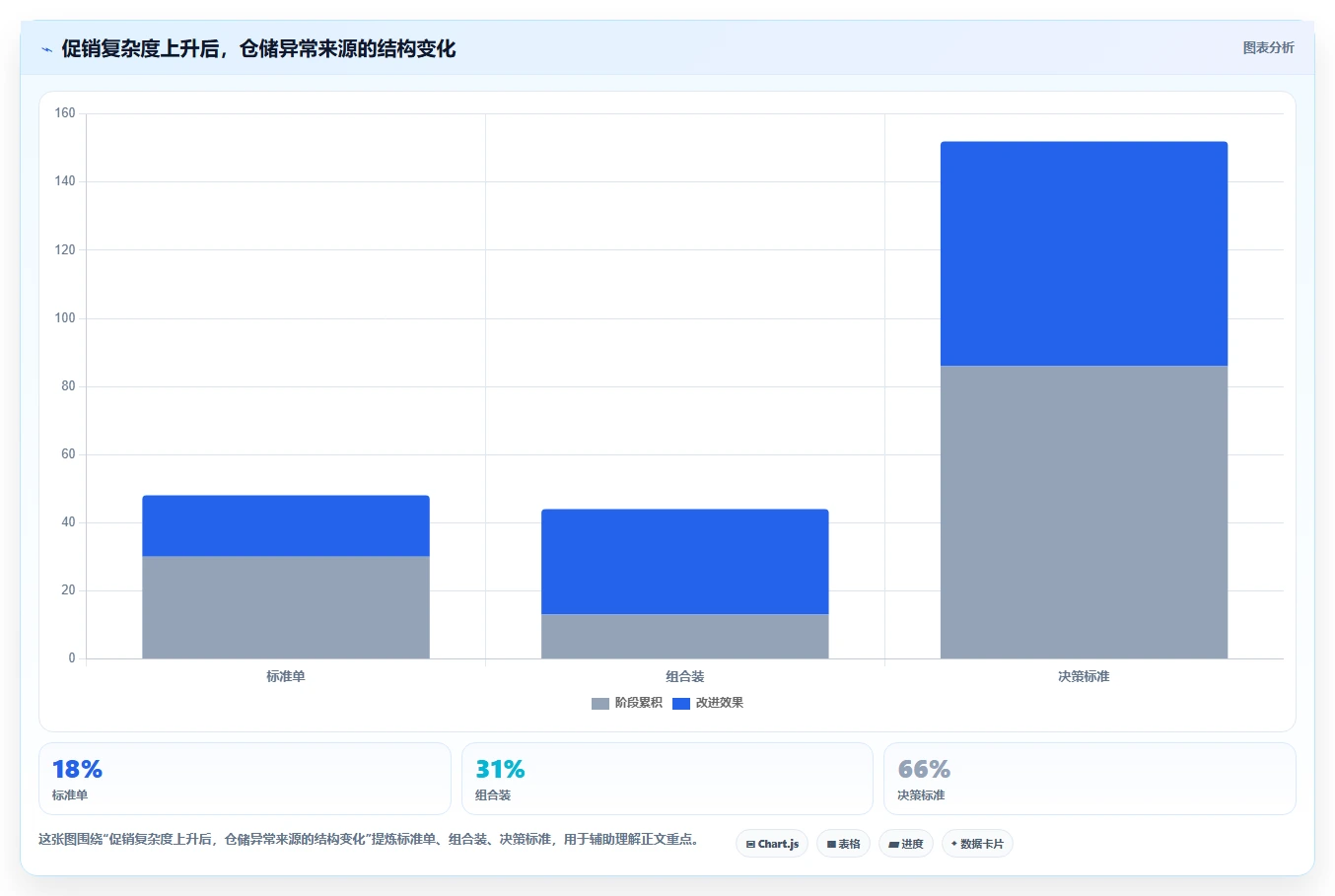Click the 120 y-axis value
Screen dimensions: 1335x896
click(x=65, y=249)
